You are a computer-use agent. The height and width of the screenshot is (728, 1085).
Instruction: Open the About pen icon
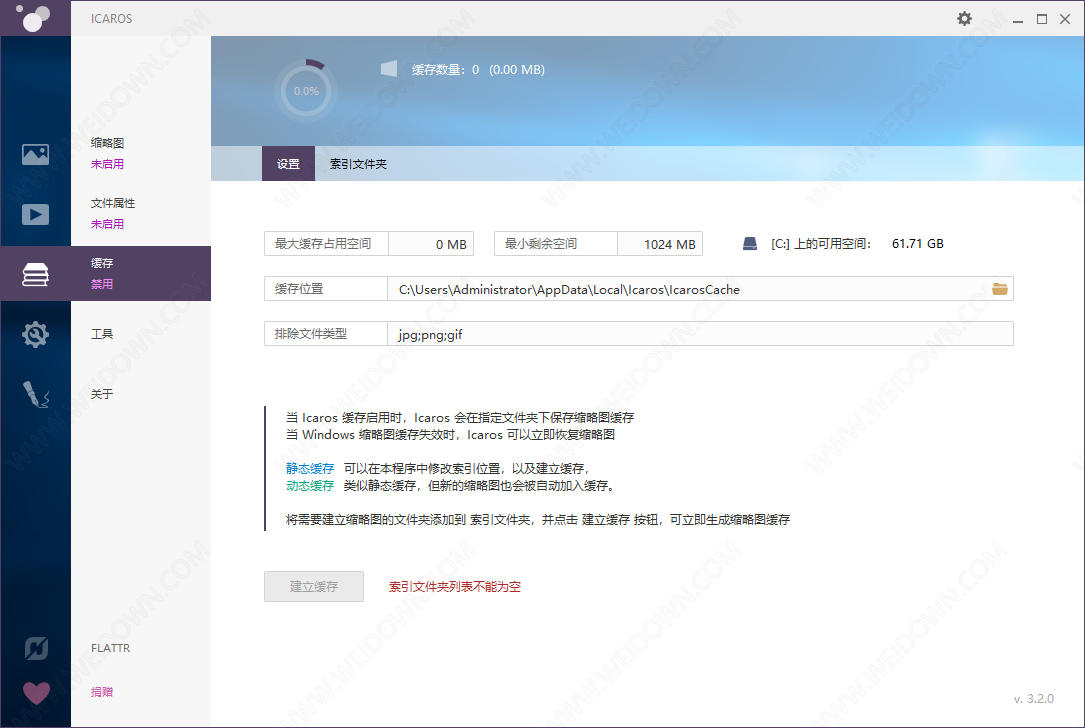(35, 394)
